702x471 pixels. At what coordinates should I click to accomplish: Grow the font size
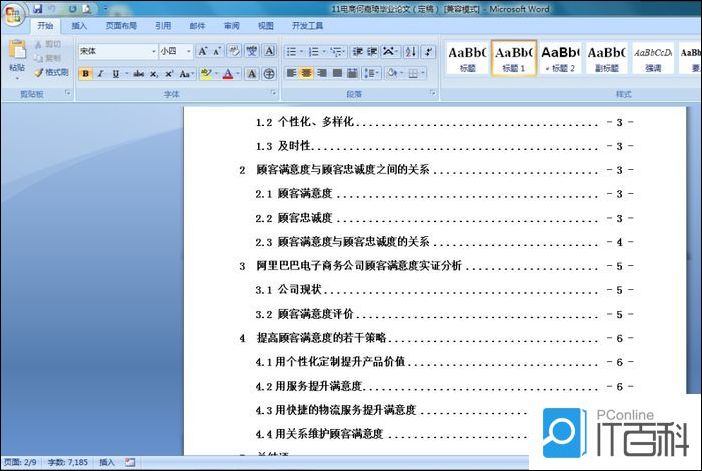pyautogui.click(x=203, y=51)
